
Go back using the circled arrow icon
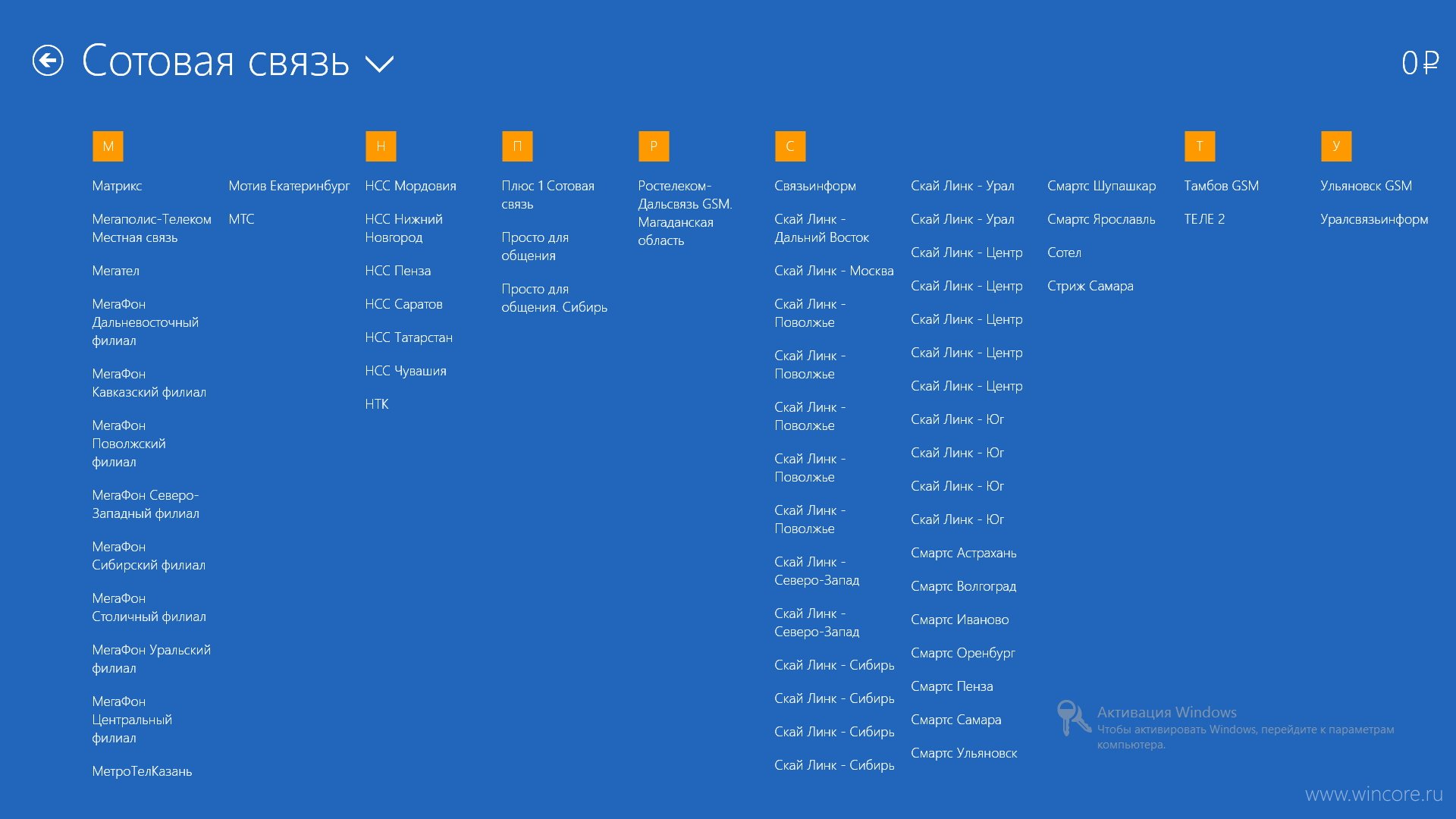pos(48,61)
